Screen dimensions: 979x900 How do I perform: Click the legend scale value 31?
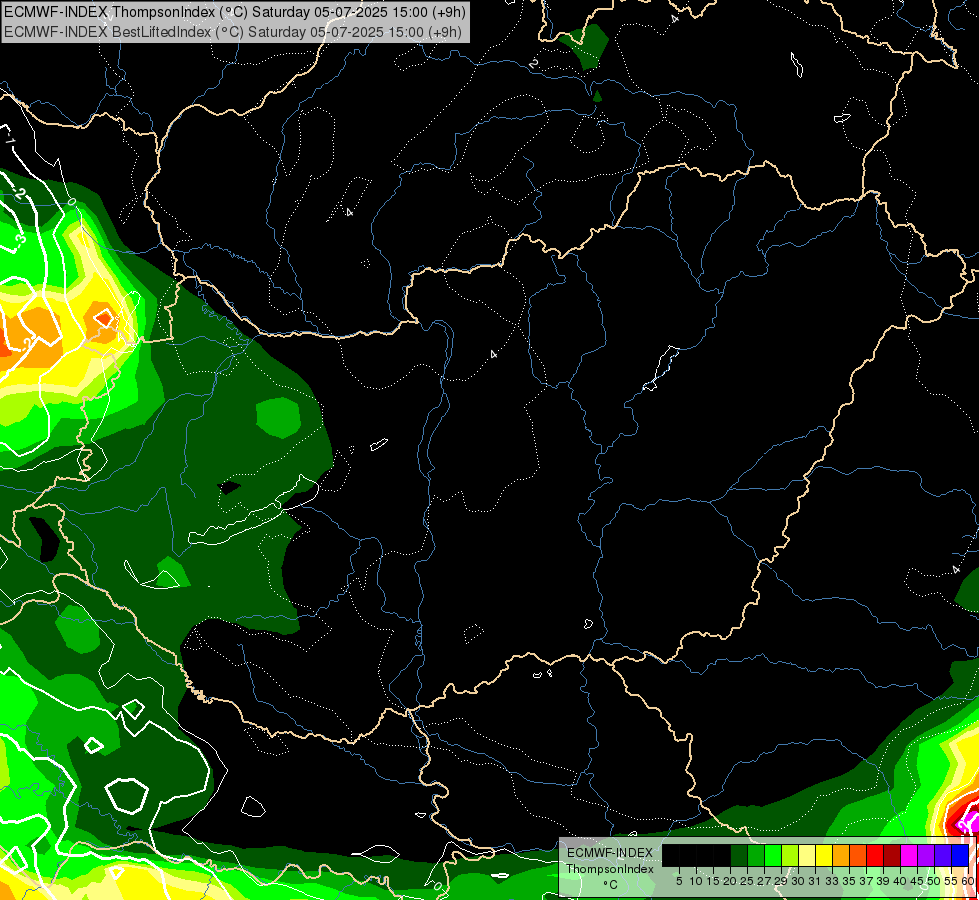815,881
